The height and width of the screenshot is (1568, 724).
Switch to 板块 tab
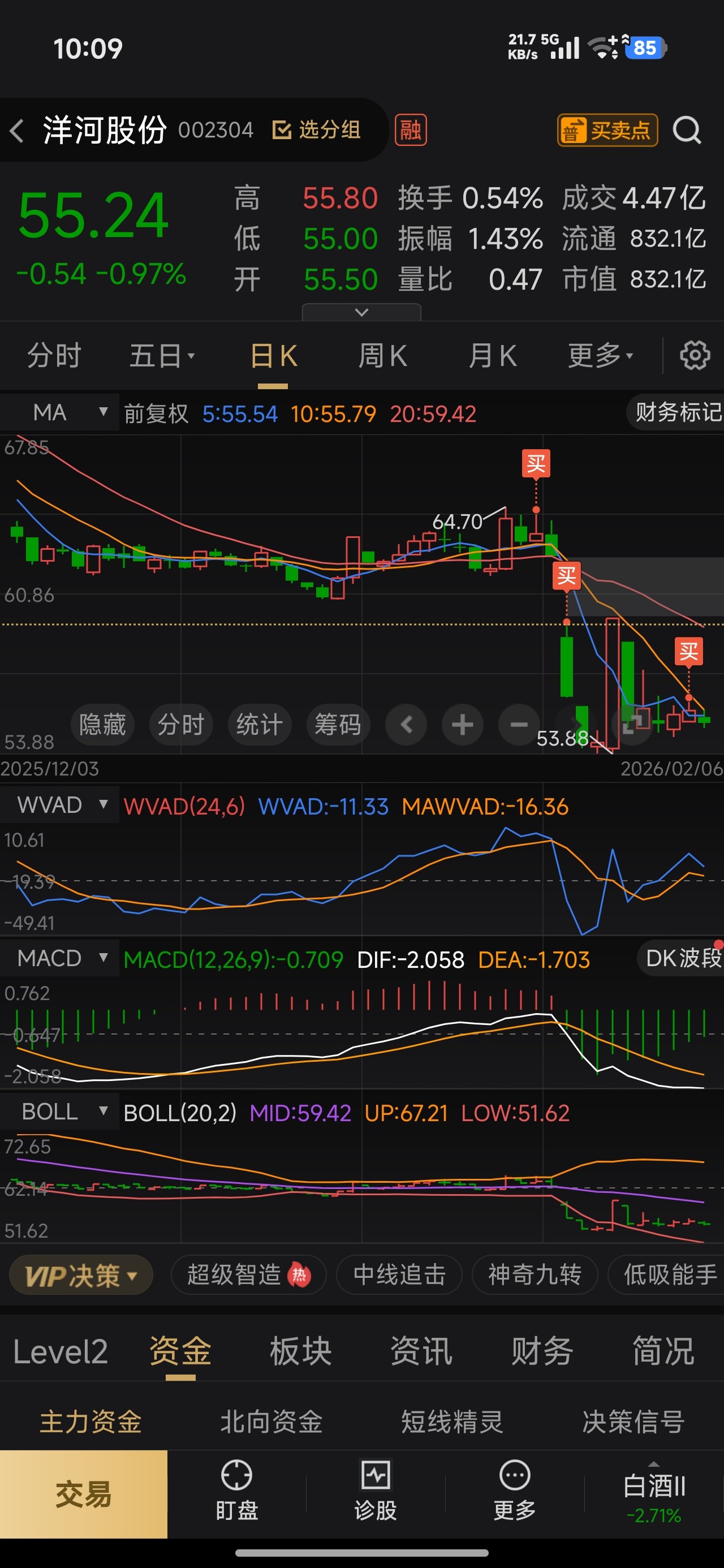[x=301, y=1351]
